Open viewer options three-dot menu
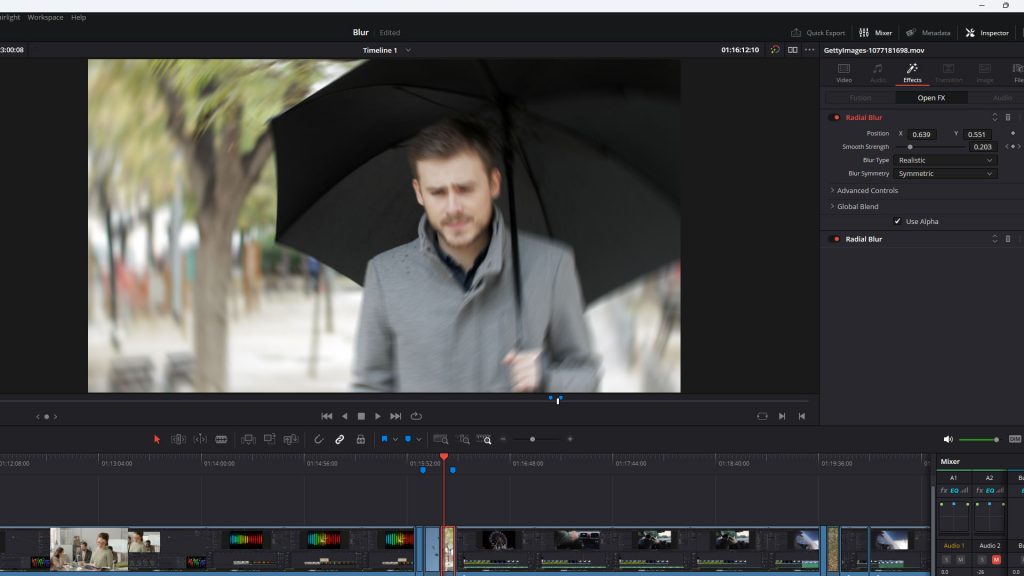Image resolution: width=1024 pixels, height=576 pixels. pyautogui.click(x=810, y=50)
